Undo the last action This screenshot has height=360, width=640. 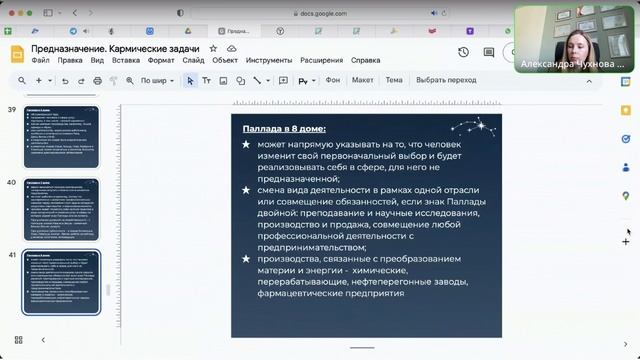point(65,81)
